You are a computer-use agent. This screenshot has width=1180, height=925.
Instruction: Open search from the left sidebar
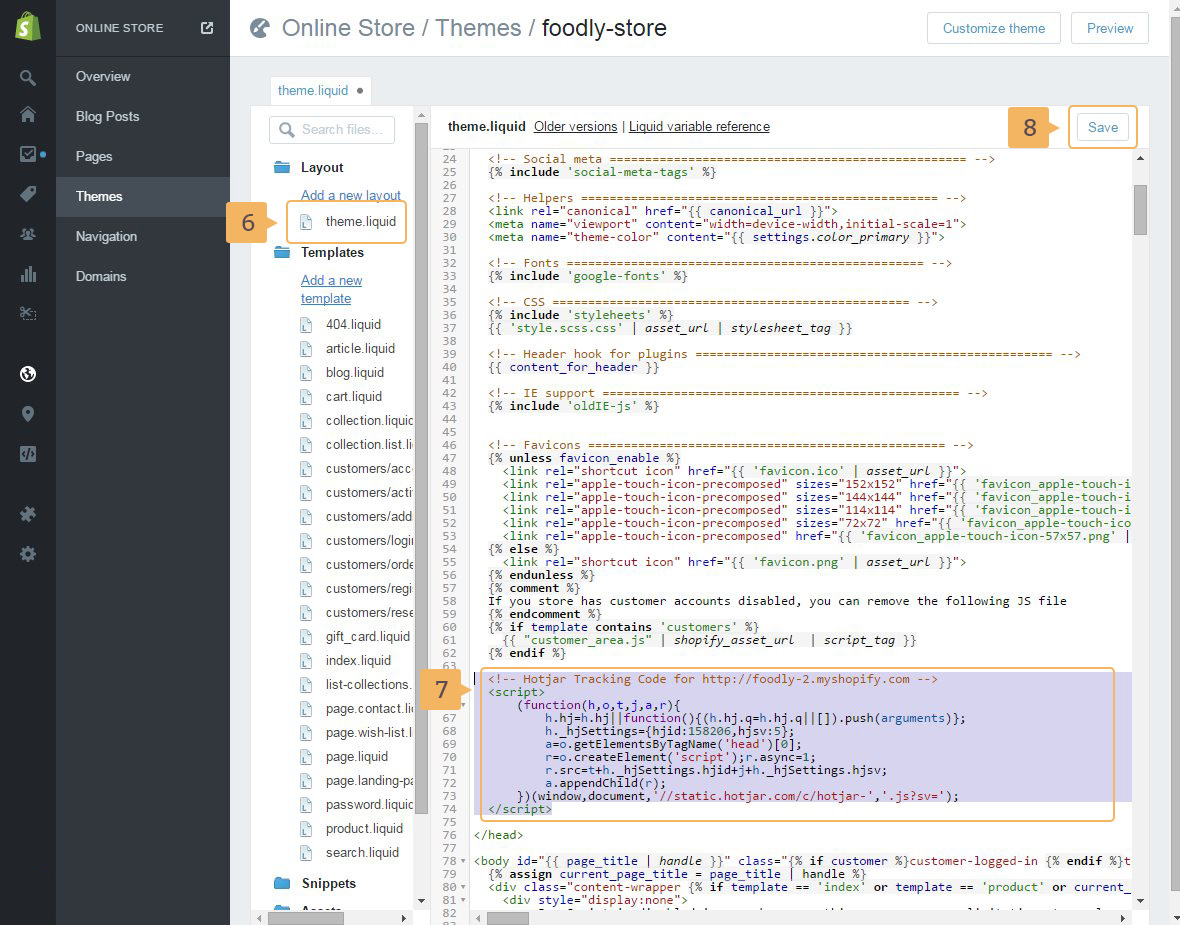[x=28, y=77]
